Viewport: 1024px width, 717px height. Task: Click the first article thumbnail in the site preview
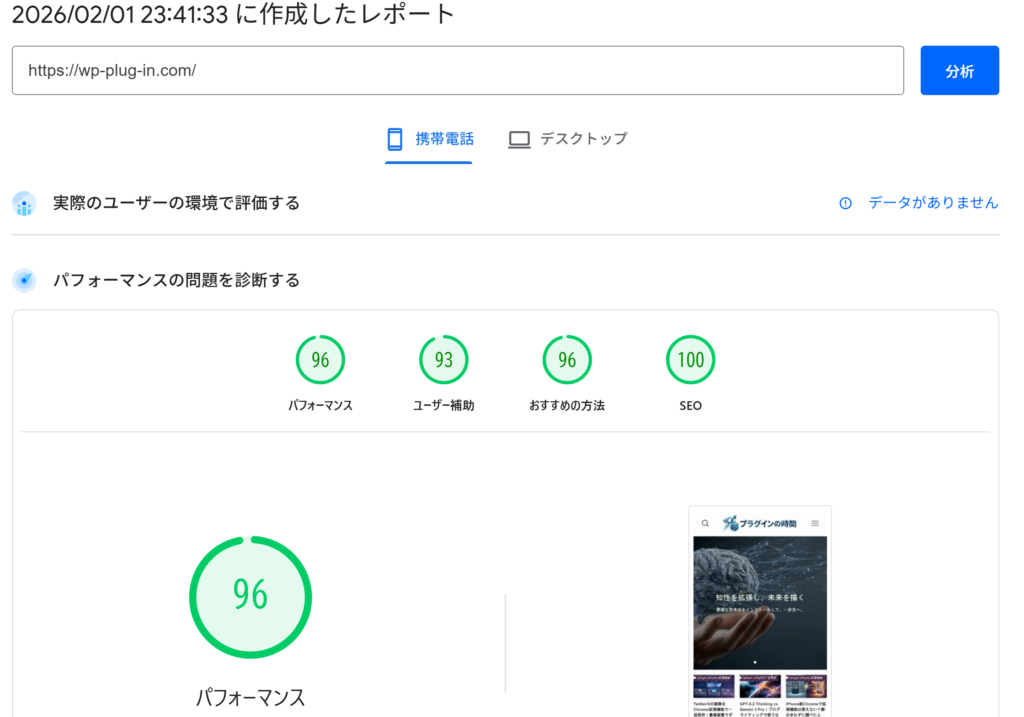tap(713, 687)
